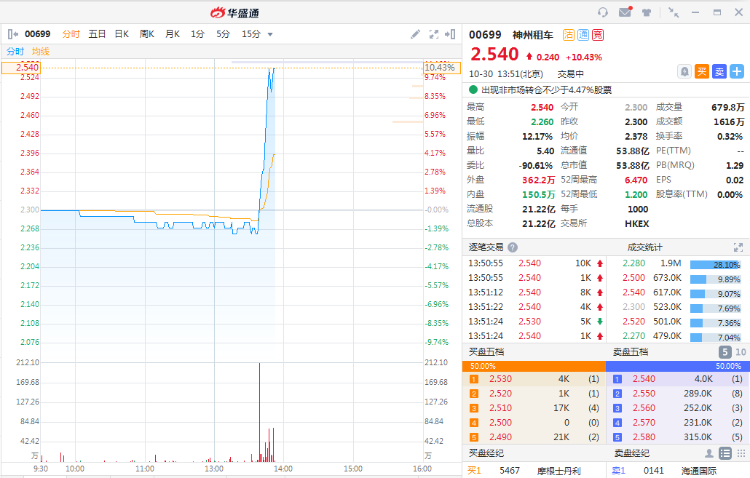
Task: Select bid level 1 at 2.530
Action: click(x=534, y=379)
